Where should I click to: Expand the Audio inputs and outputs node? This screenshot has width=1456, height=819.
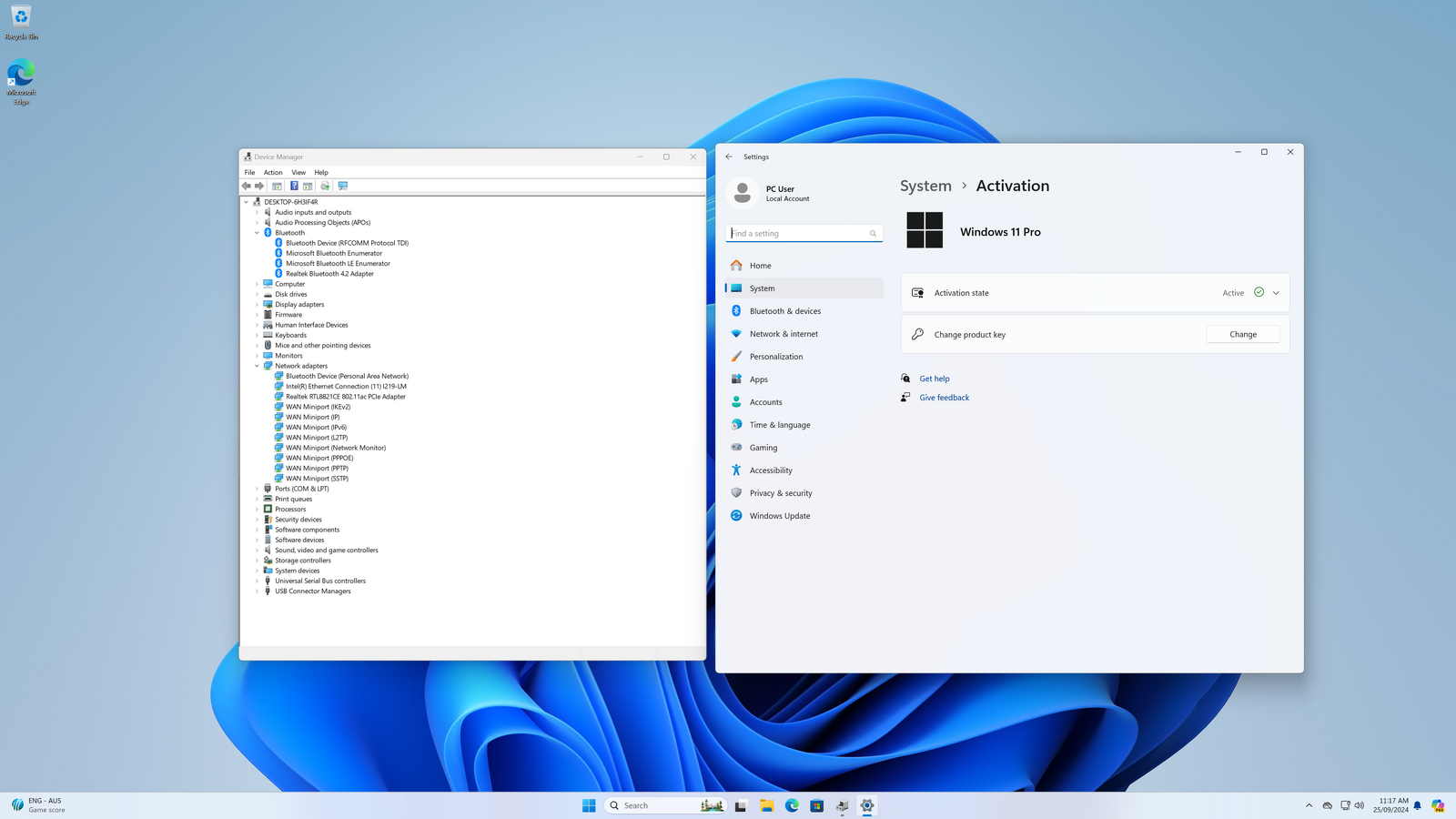coord(257,212)
